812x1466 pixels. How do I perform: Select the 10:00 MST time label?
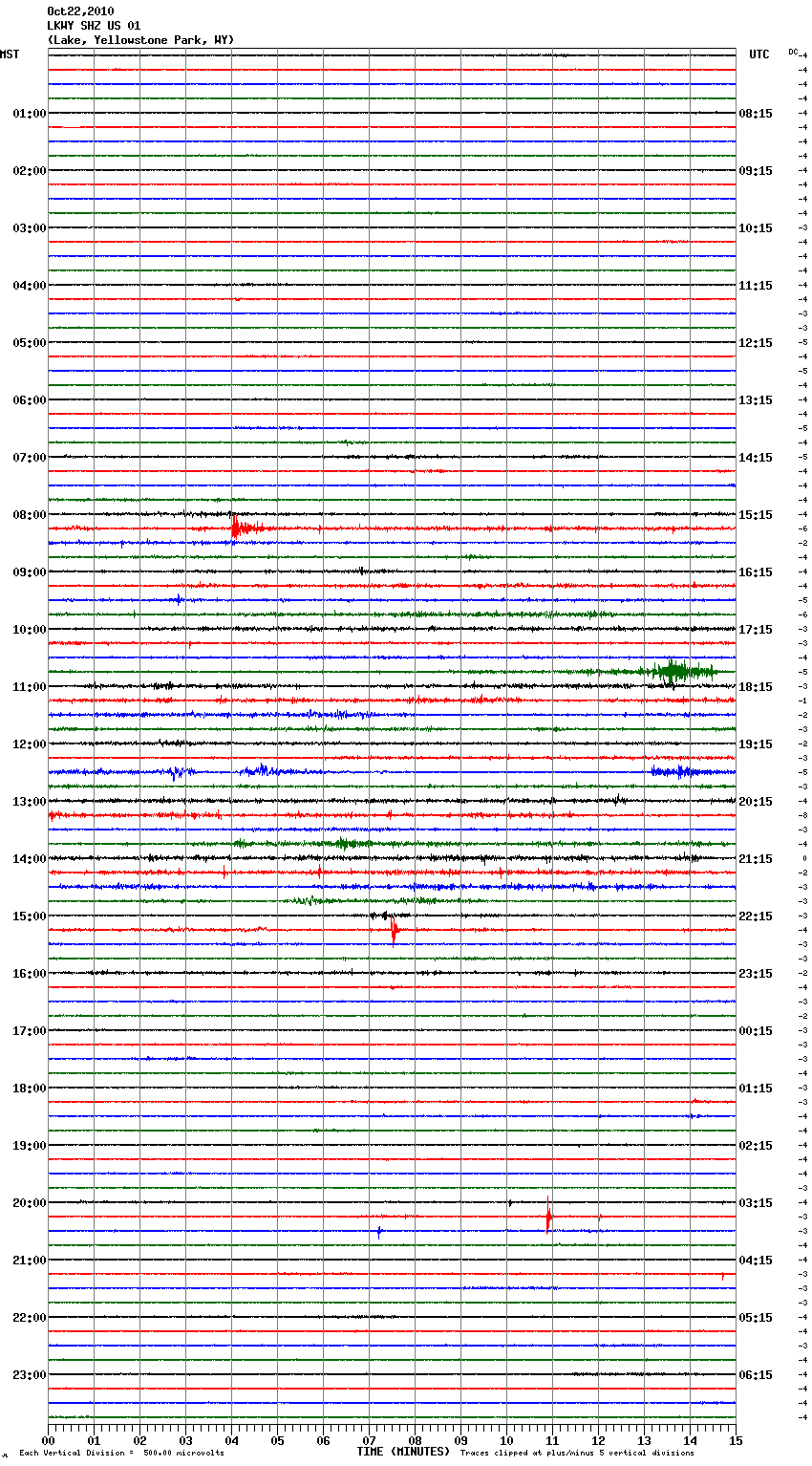pos(29,630)
